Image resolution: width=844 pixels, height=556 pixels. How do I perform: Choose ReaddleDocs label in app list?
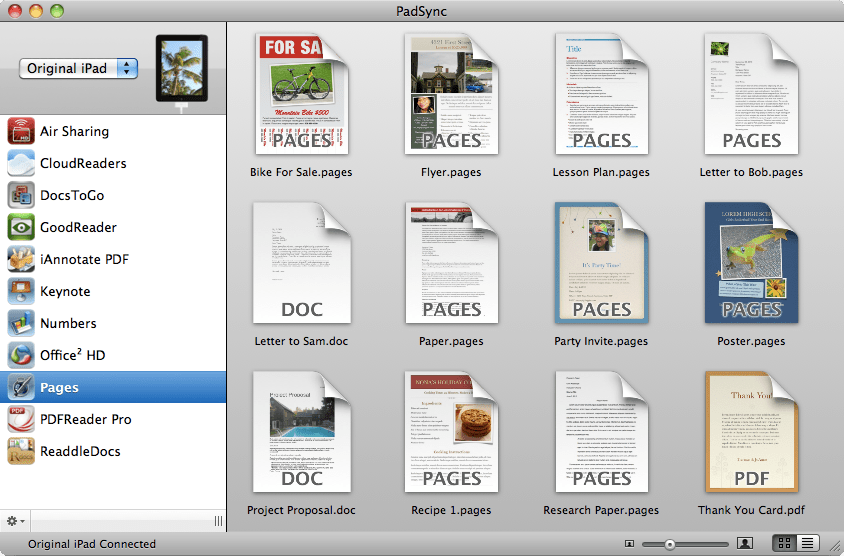(80, 452)
